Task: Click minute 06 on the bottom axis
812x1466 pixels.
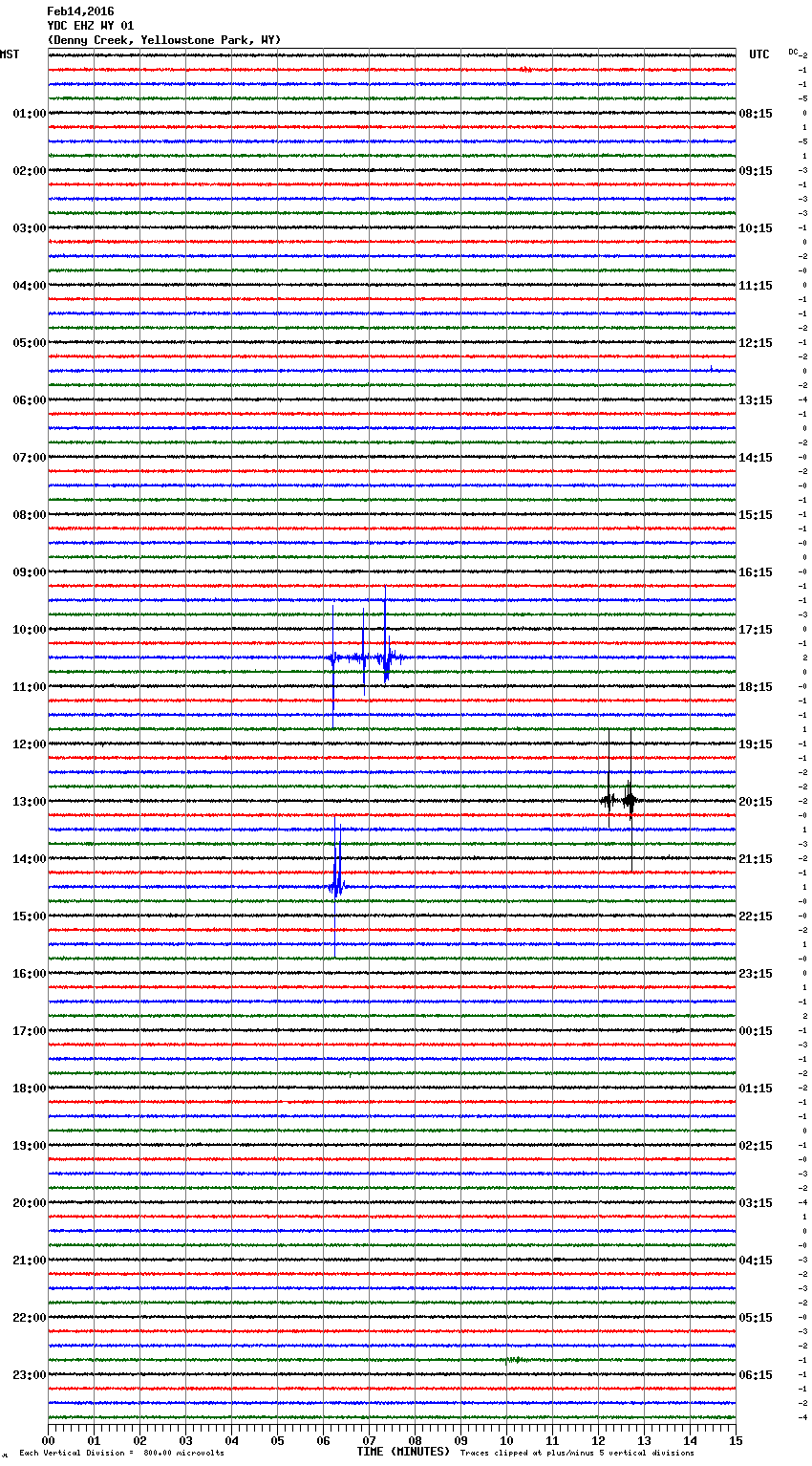Action: point(324,1440)
